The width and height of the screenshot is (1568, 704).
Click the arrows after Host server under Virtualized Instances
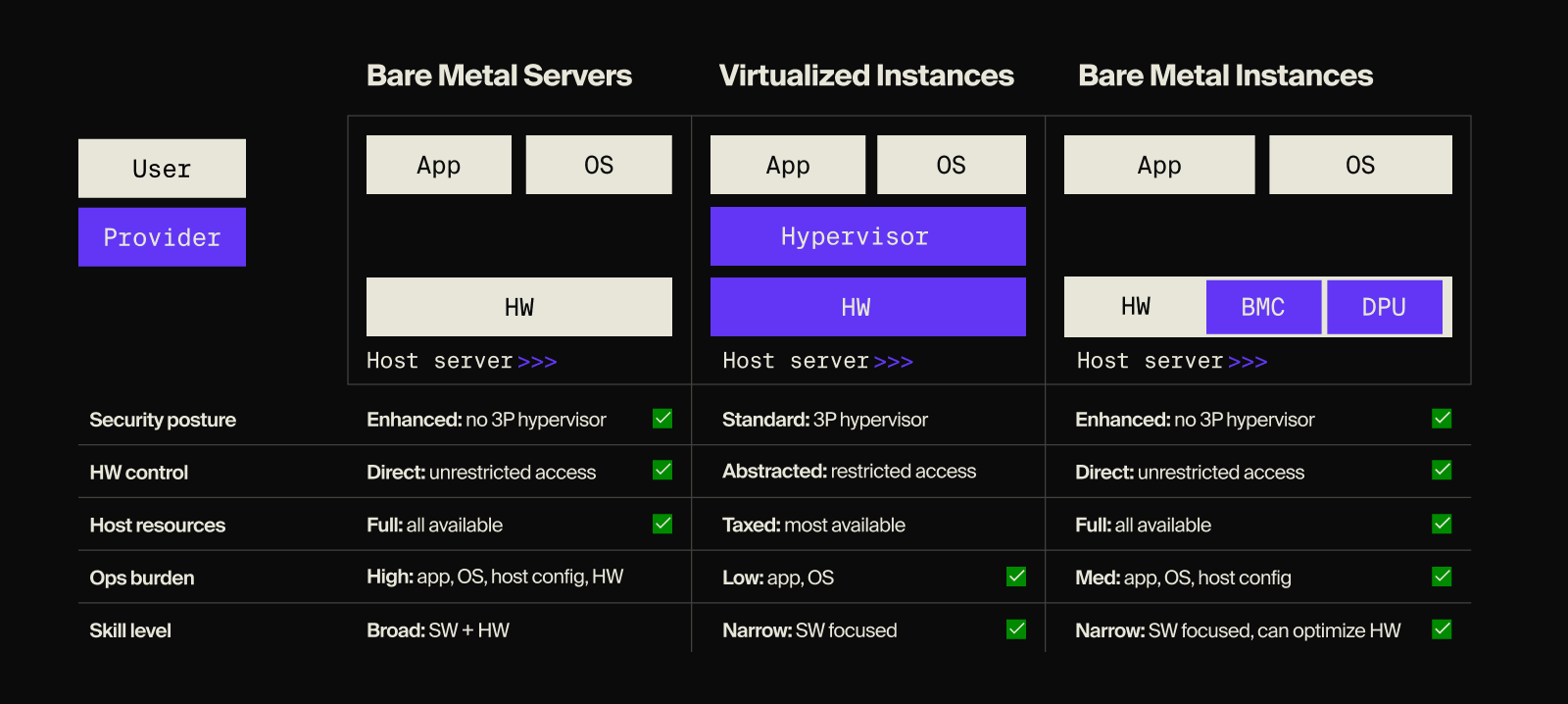pyautogui.click(x=894, y=362)
